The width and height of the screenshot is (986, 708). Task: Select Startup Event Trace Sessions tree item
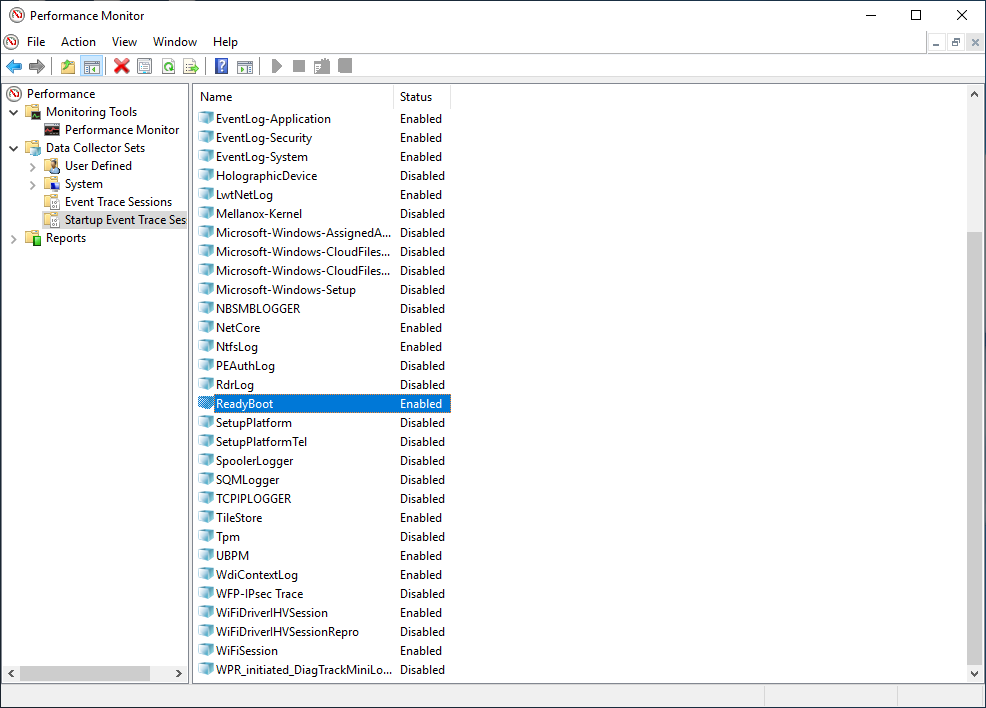point(125,219)
